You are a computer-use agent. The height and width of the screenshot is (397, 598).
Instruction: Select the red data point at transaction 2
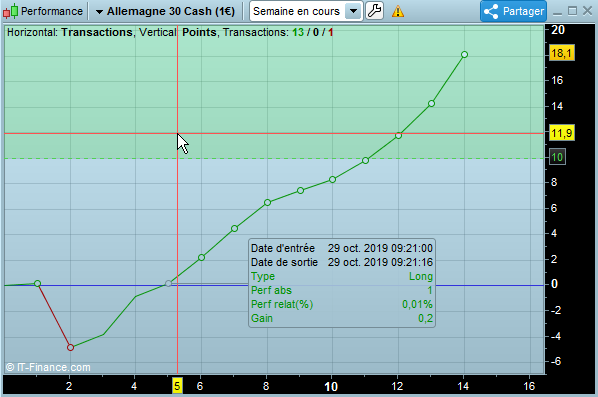pyautogui.click(x=70, y=347)
